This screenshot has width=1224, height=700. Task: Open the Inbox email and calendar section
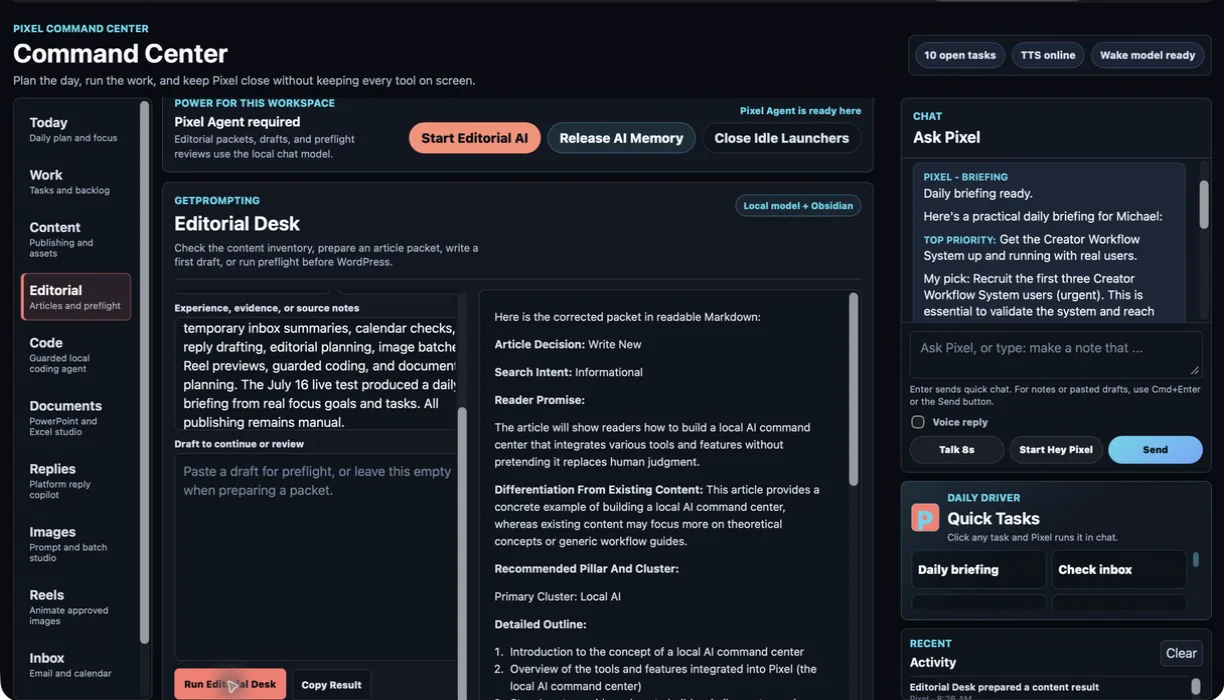pyautogui.click(x=76, y=665)
